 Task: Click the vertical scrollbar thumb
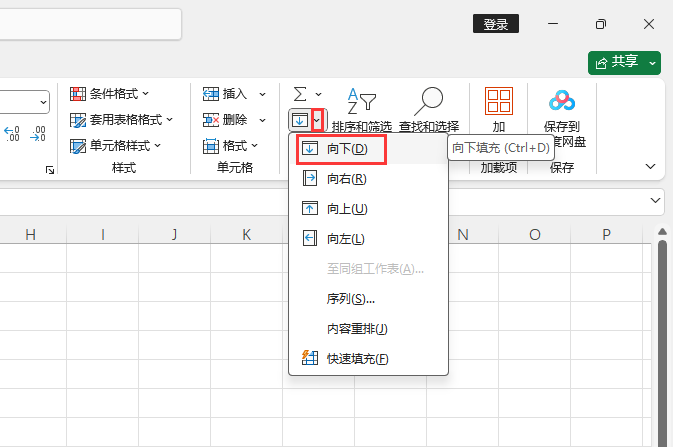pos(662,344)
